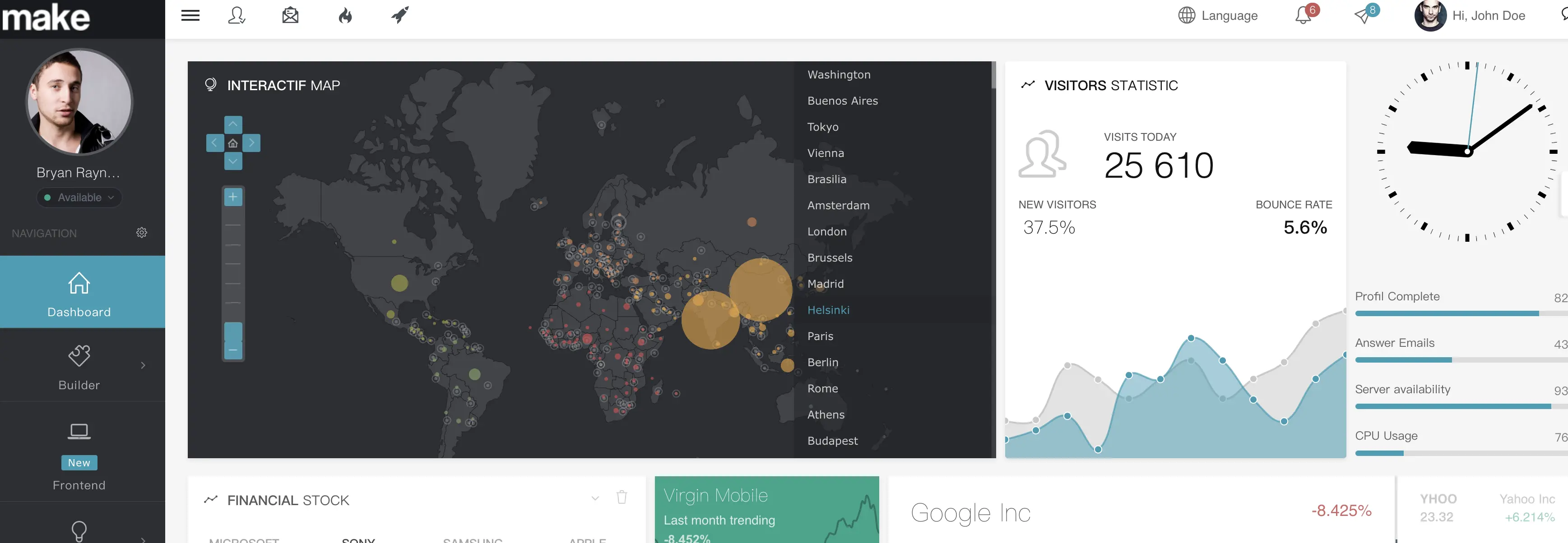Viewport: 1568px width, 543px height.
Task: Open the mail envelope icon
Action: pos(290,16)
